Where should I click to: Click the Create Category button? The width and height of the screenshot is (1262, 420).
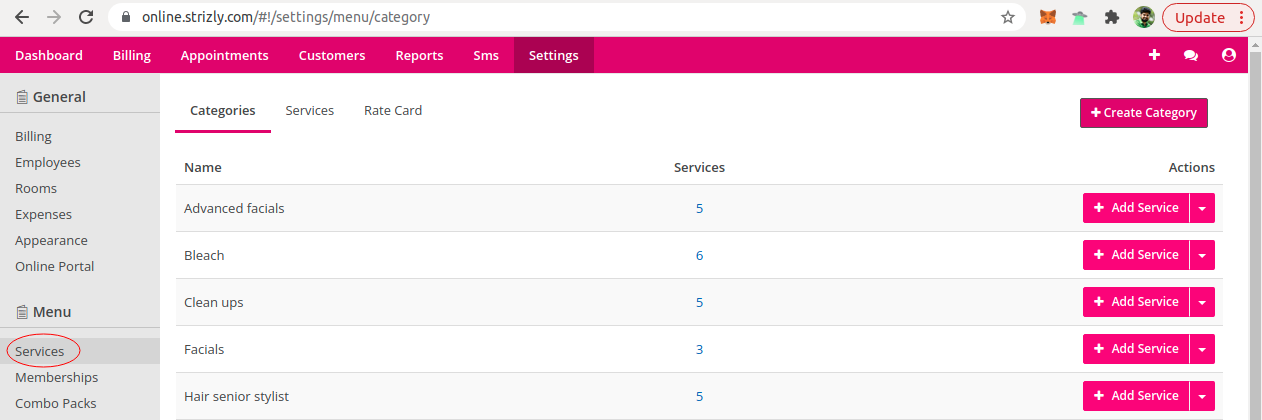pyautogui.click(x=1144, y=113)
